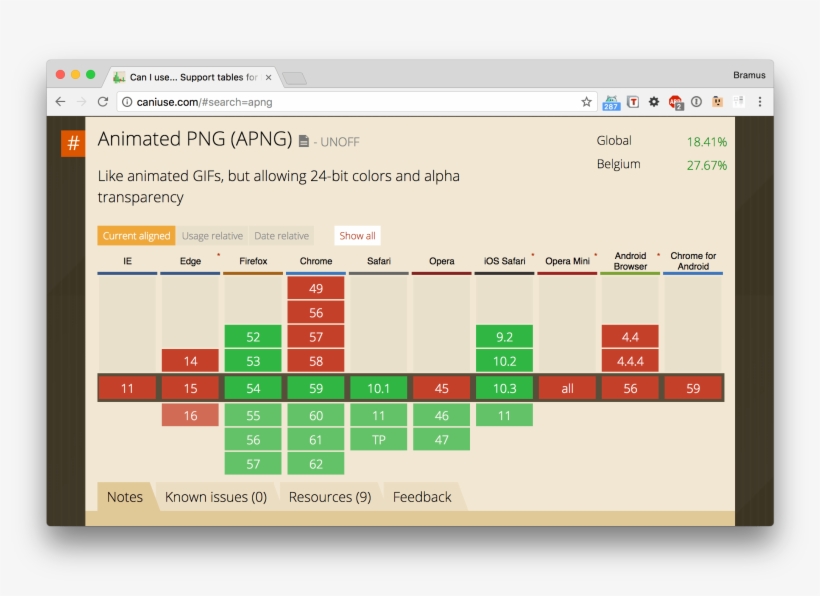Viewport: 820px width, 596px height.
Task: Click the red T extension icon
Action: [x=633, y=102]
